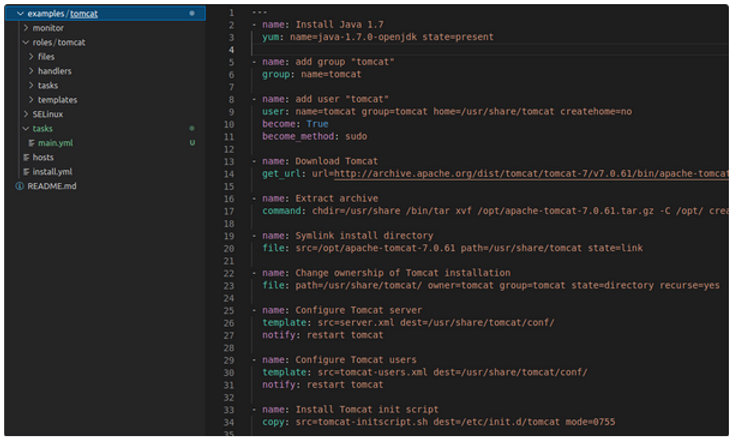Click 'Change ownership of Tomcat installation' text

[x=403, y=273]
